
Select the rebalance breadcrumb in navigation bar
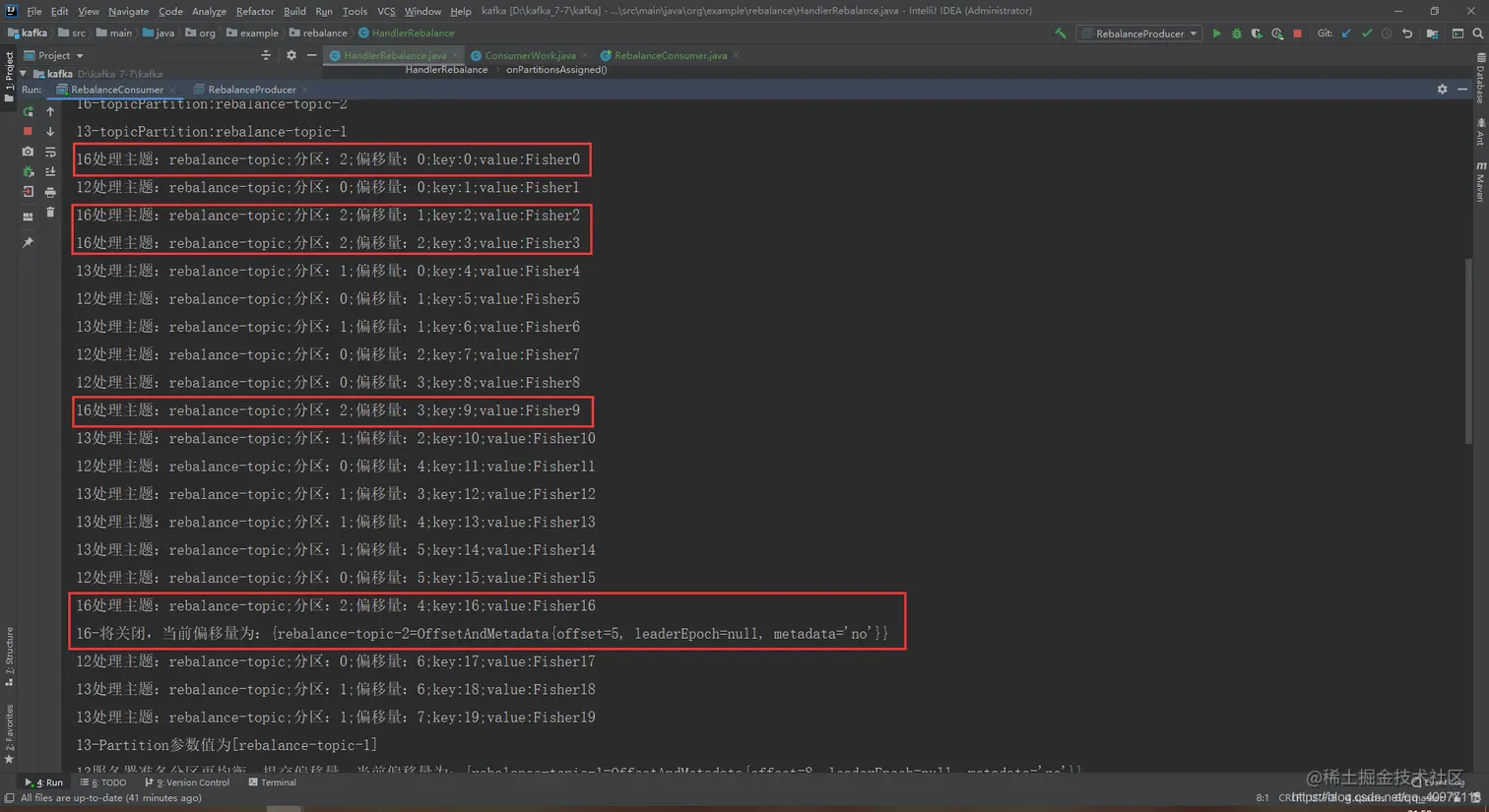318,33
